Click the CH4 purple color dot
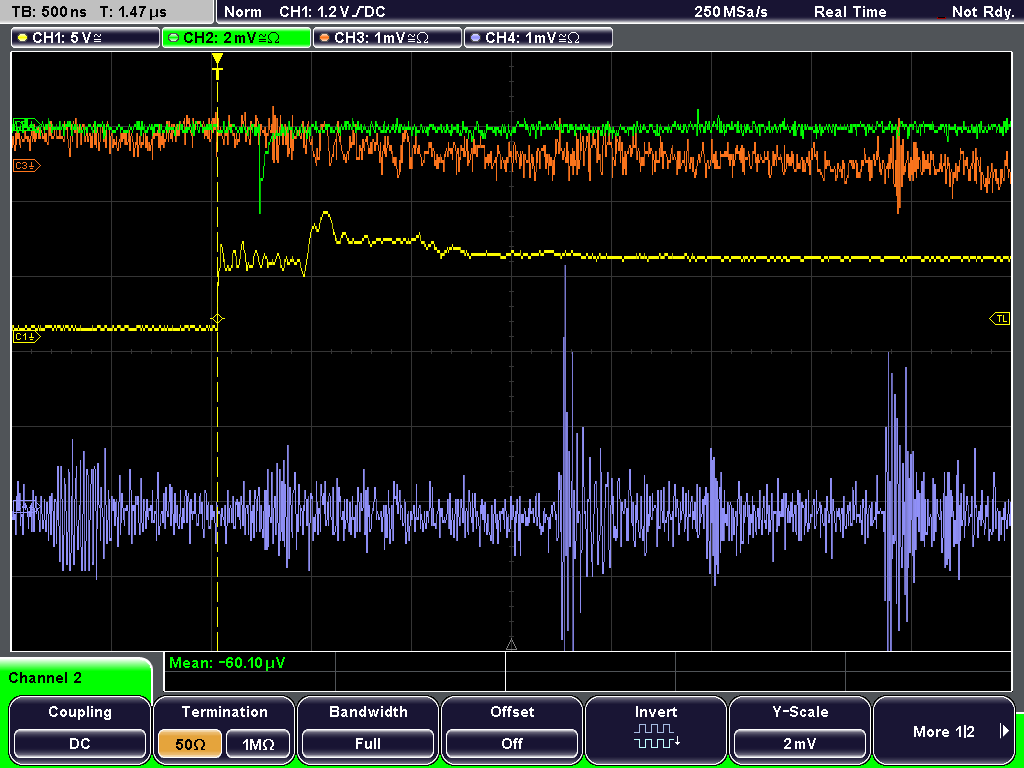Screen dimensions: 1024x768 click(475, 38)
